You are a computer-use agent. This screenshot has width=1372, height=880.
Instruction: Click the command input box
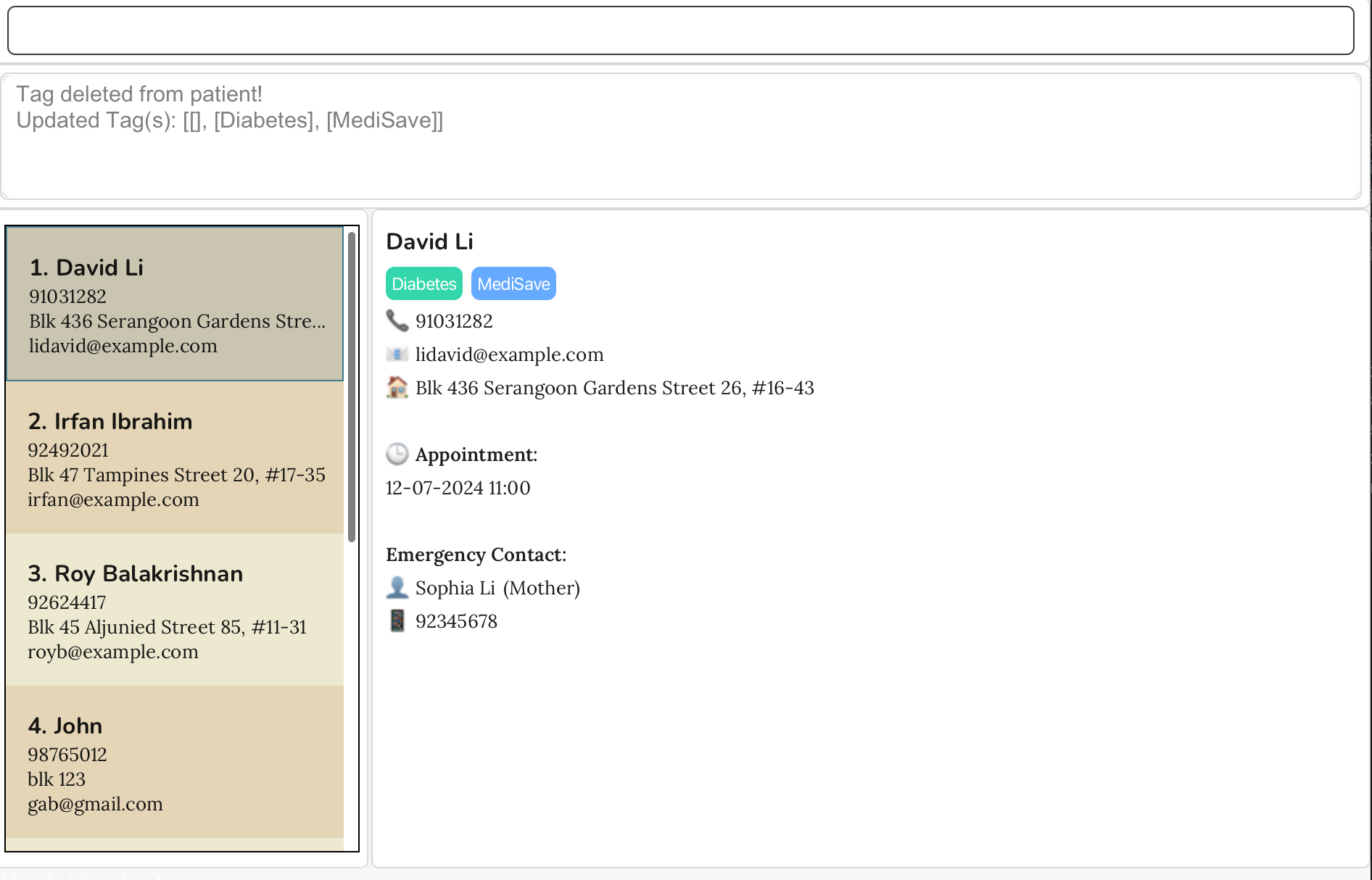tap(680, 30)
